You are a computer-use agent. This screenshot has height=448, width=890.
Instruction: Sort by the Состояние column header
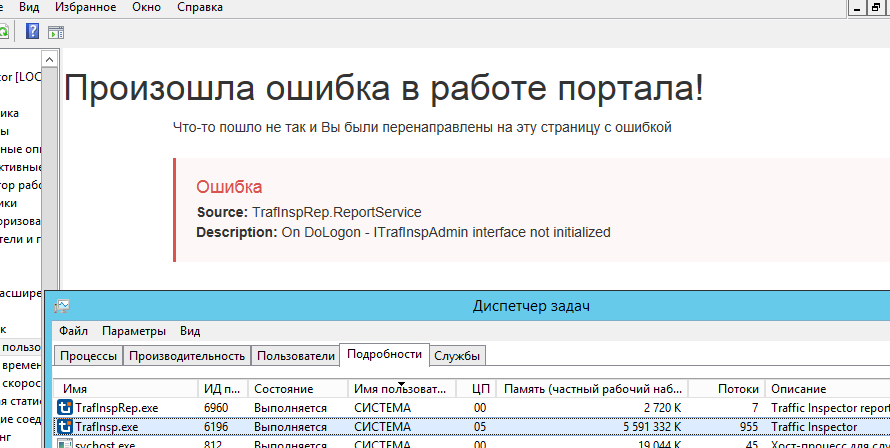pyautogui.click(x=297, y=389)
